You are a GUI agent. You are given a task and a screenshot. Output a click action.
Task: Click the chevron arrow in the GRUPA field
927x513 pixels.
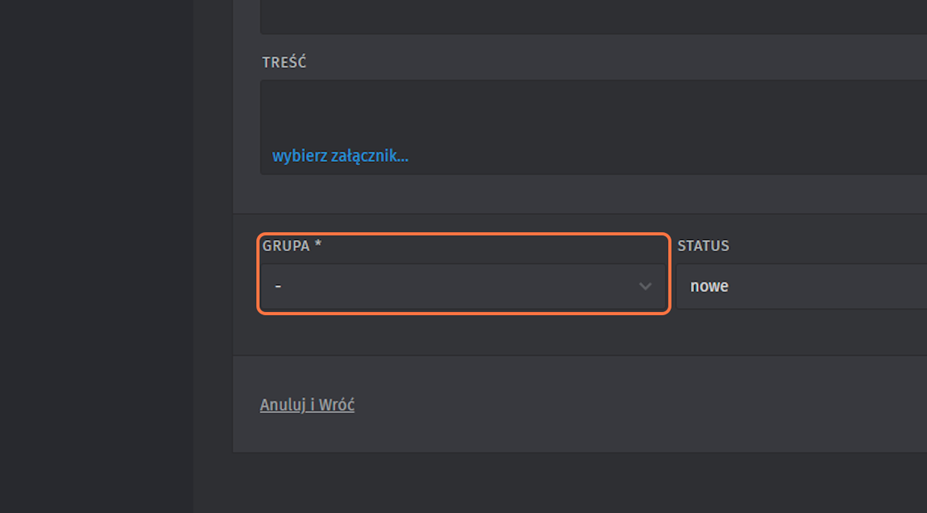tap(645, 287)
